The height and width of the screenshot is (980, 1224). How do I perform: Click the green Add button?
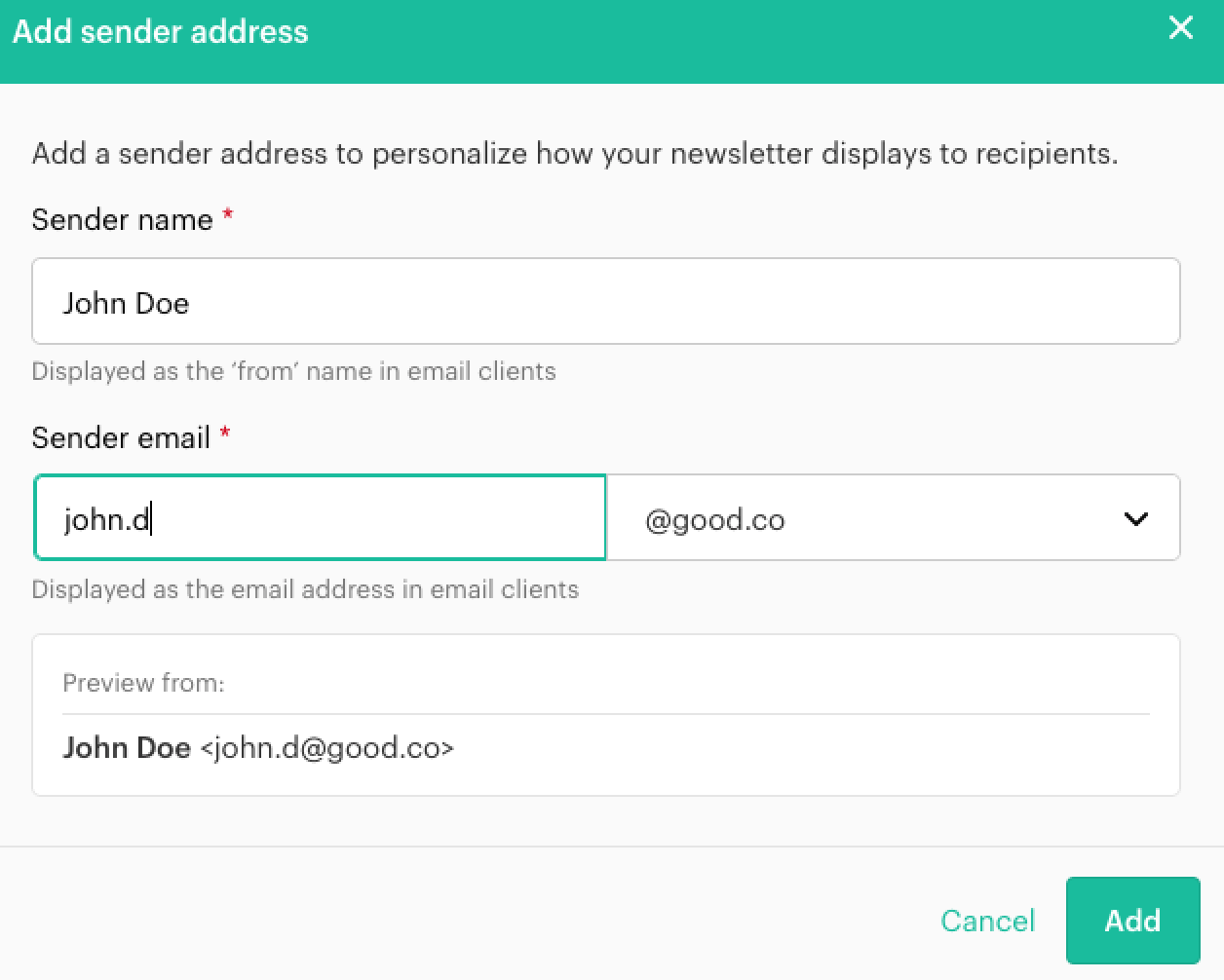point(1132,921)
